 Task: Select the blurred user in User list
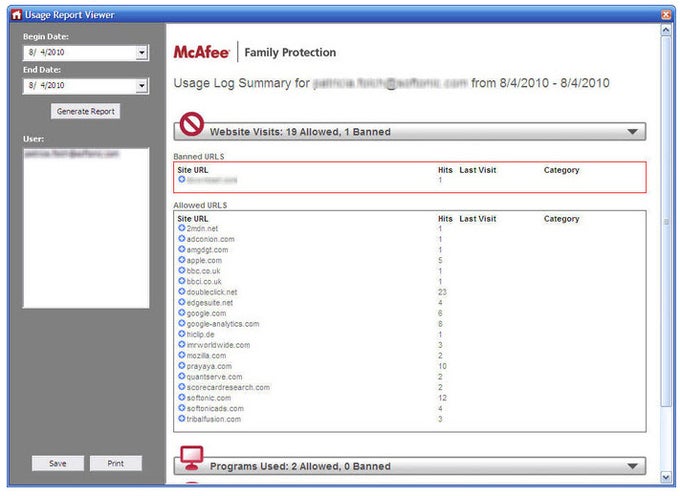click(72, 154)
